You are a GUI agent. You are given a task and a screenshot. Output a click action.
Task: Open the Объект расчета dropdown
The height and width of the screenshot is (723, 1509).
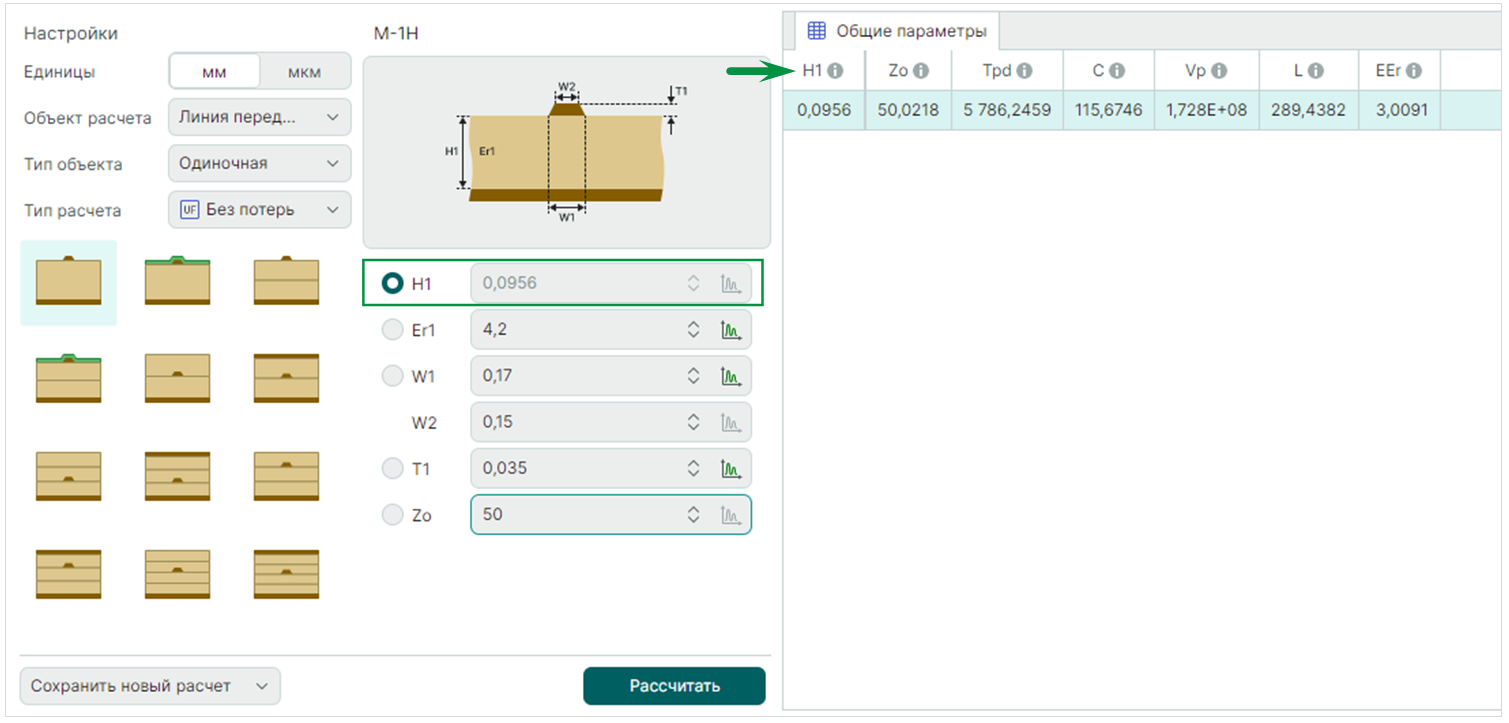tap(260, 117)
